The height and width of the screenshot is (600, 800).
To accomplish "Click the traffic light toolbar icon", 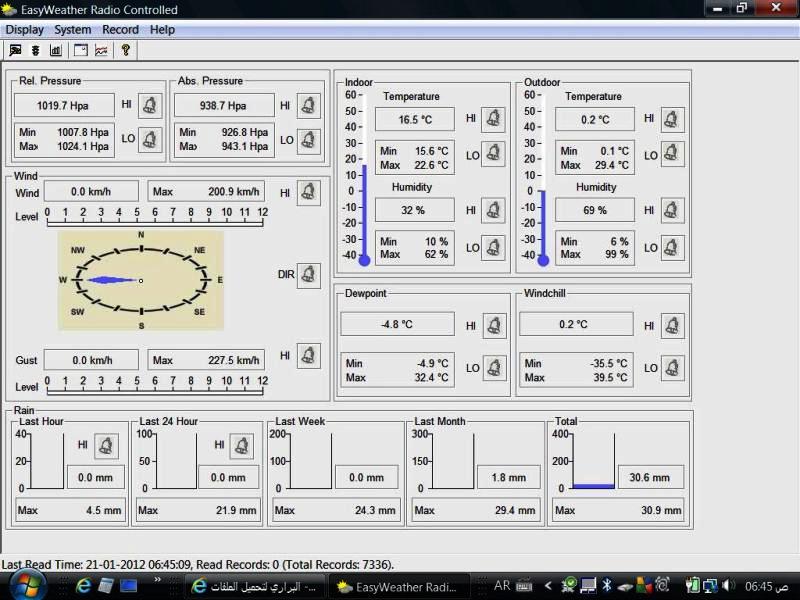I will pos(35,50).
